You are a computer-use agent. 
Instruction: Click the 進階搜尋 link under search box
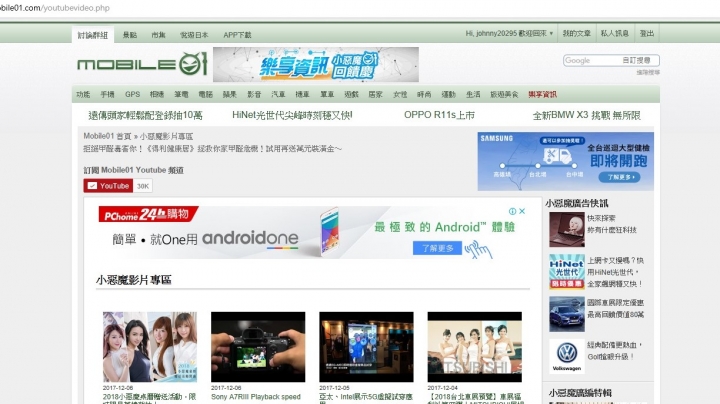pyautogui.click(x=648, y=72)
